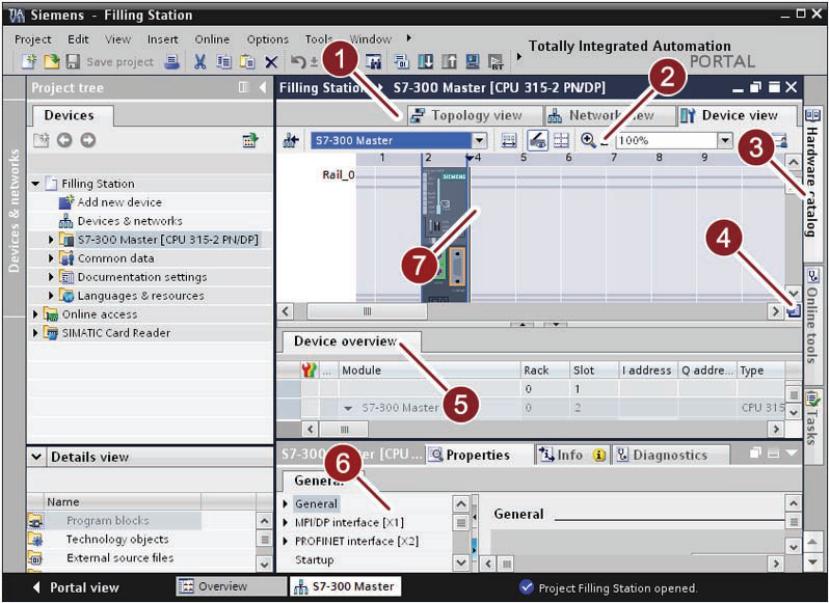Image resolution: width=829 pixels, height=603 pixels.
Task: Expand the Online access node
Action: tap(35, 314)
